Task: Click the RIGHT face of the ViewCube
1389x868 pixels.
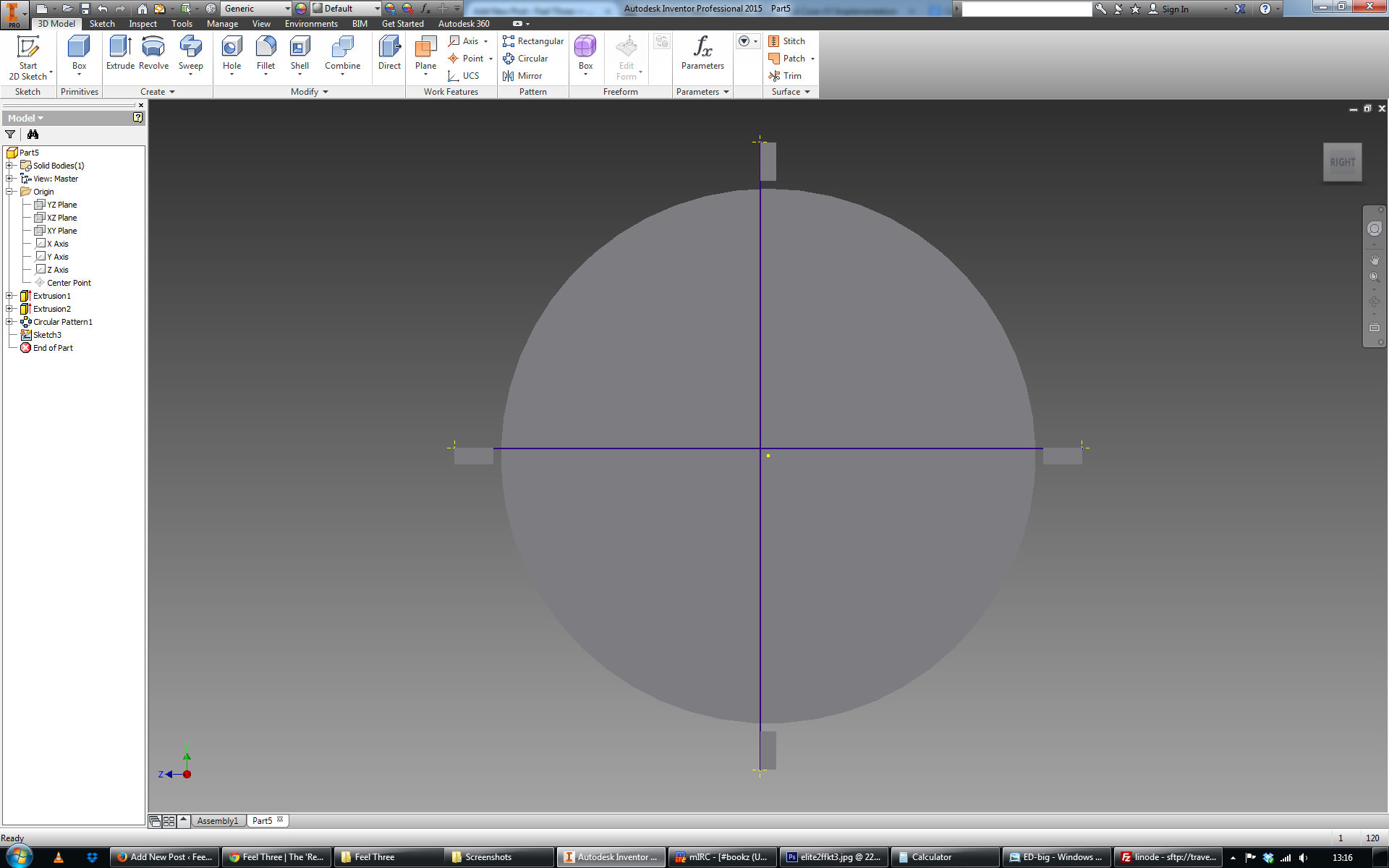Action: [1343, 162]
